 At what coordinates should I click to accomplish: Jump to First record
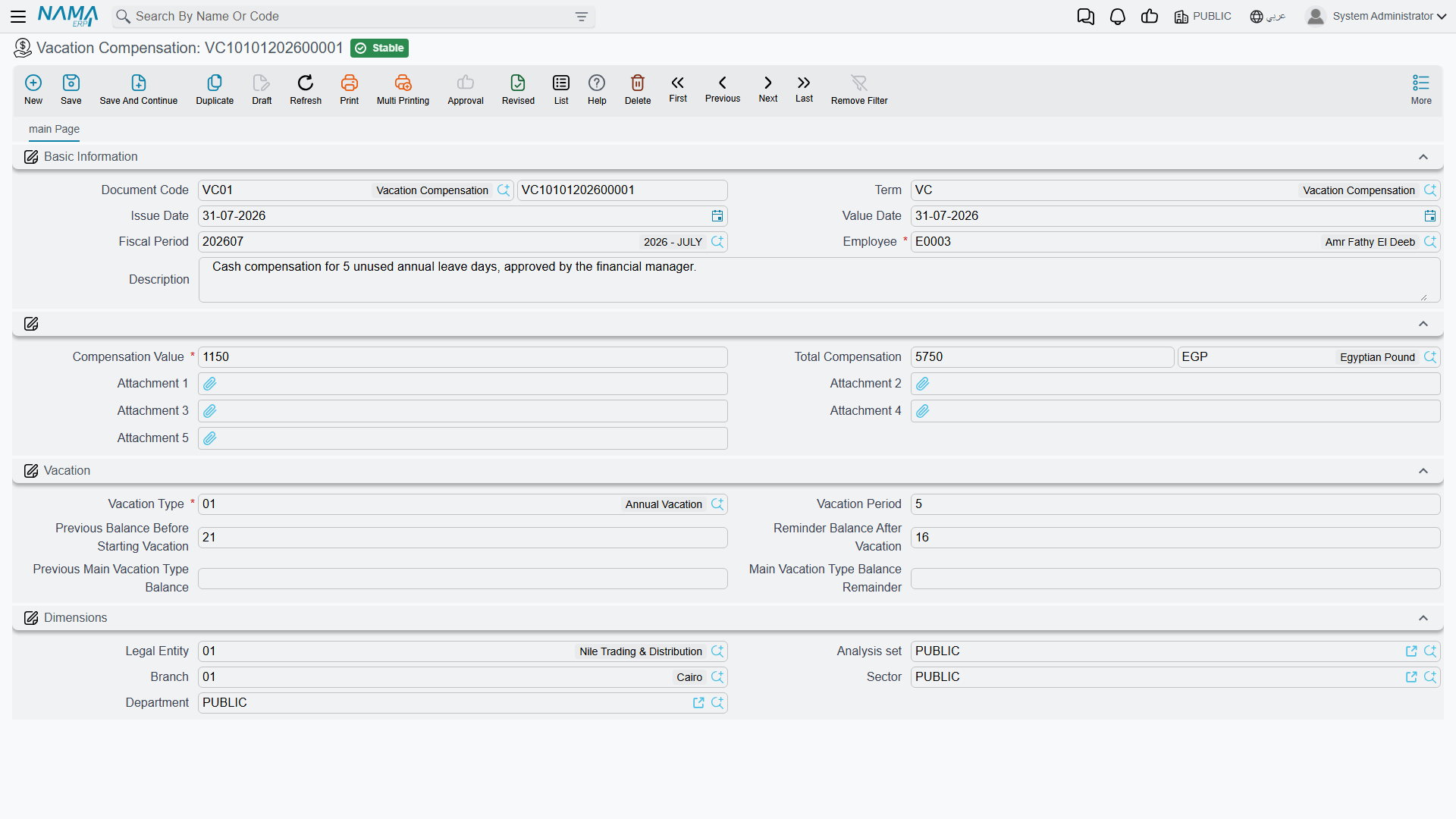(678, 89)
